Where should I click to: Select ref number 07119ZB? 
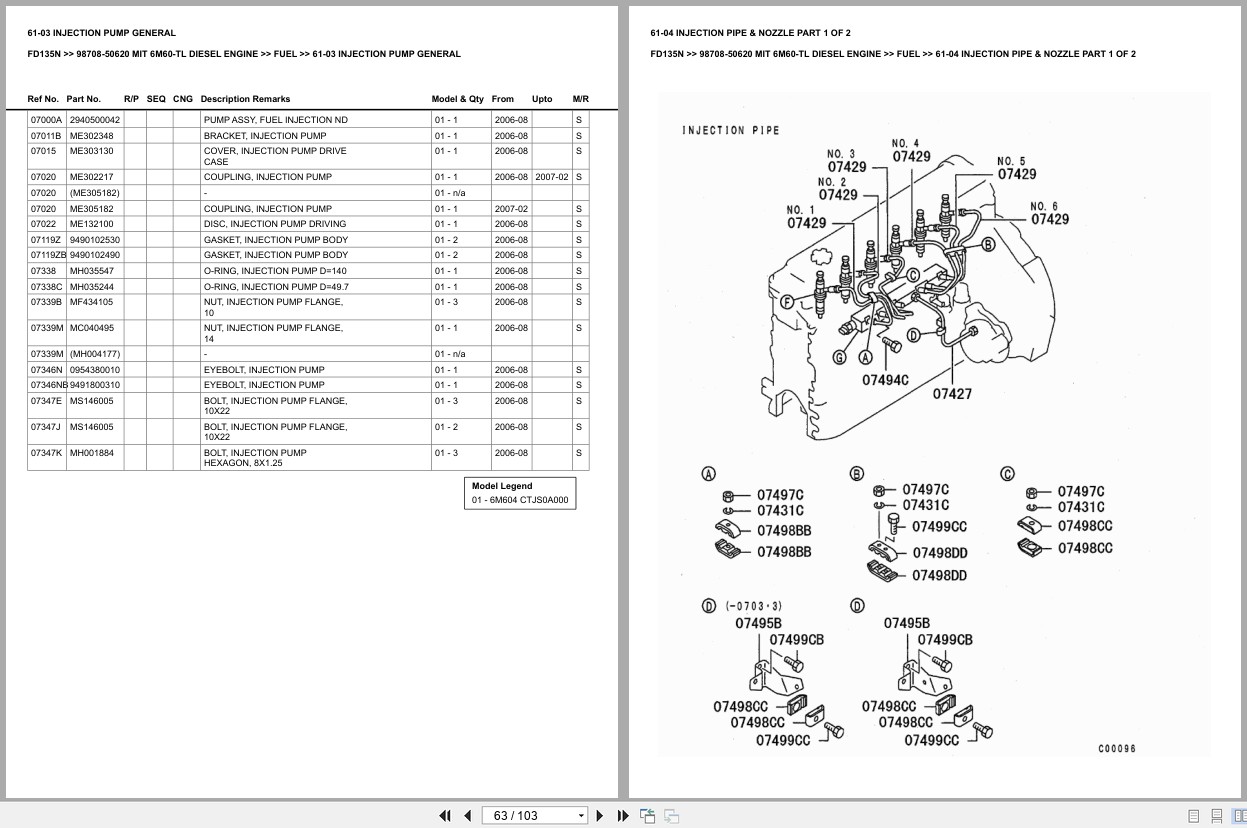tap(48, 255)
